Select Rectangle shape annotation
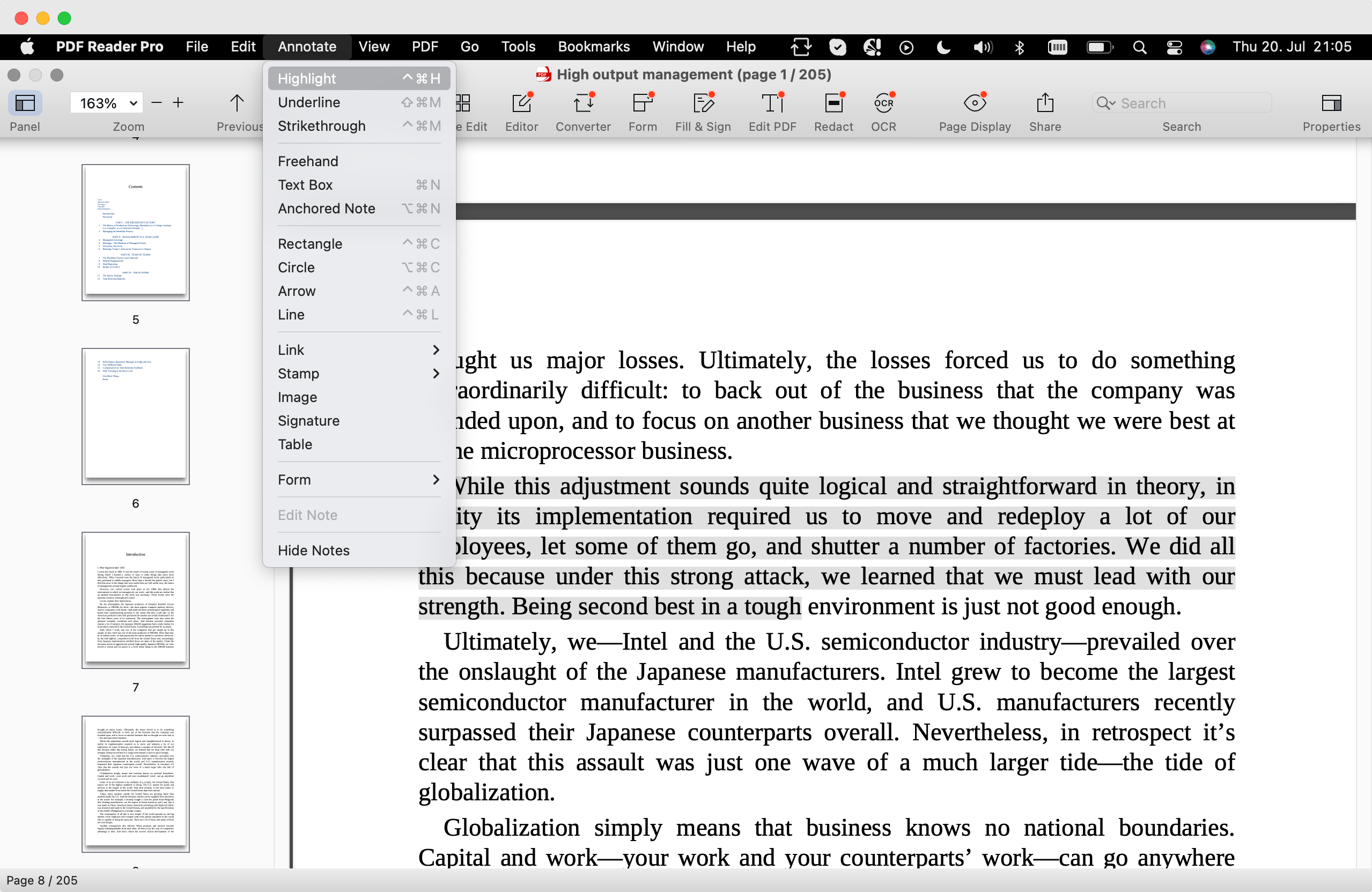1372x892 pixels. (x=359, y=244)
